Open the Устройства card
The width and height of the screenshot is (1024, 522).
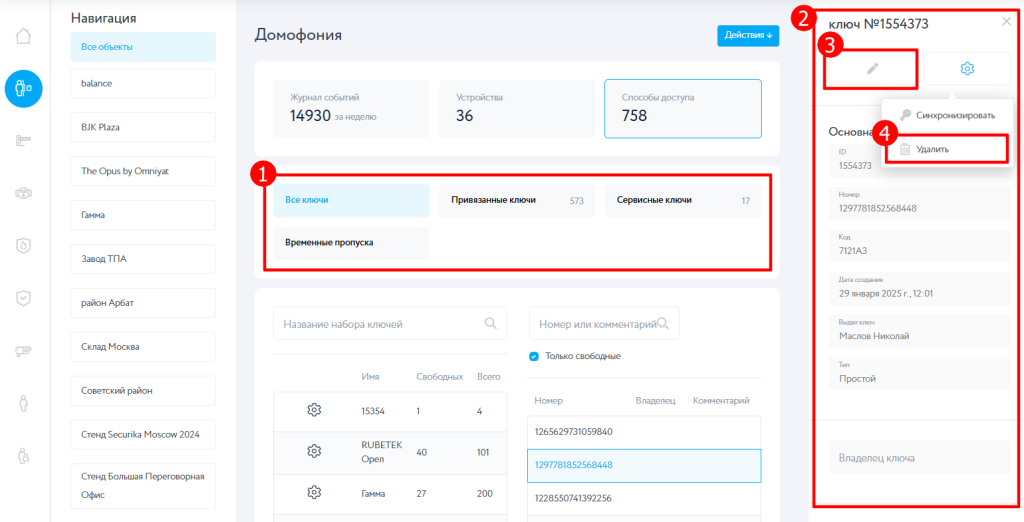pyautogui.click(x=517, y=108)
